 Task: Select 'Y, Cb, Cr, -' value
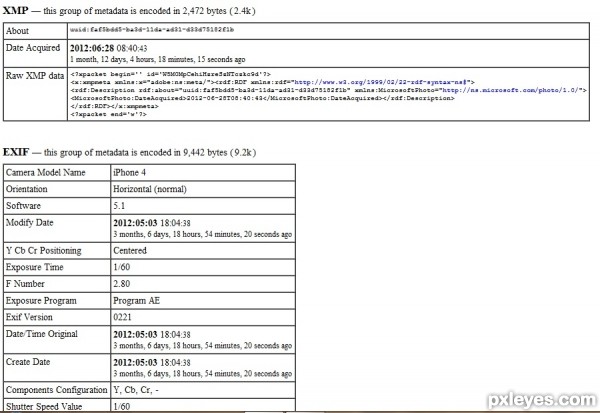[x=136, y=390]
